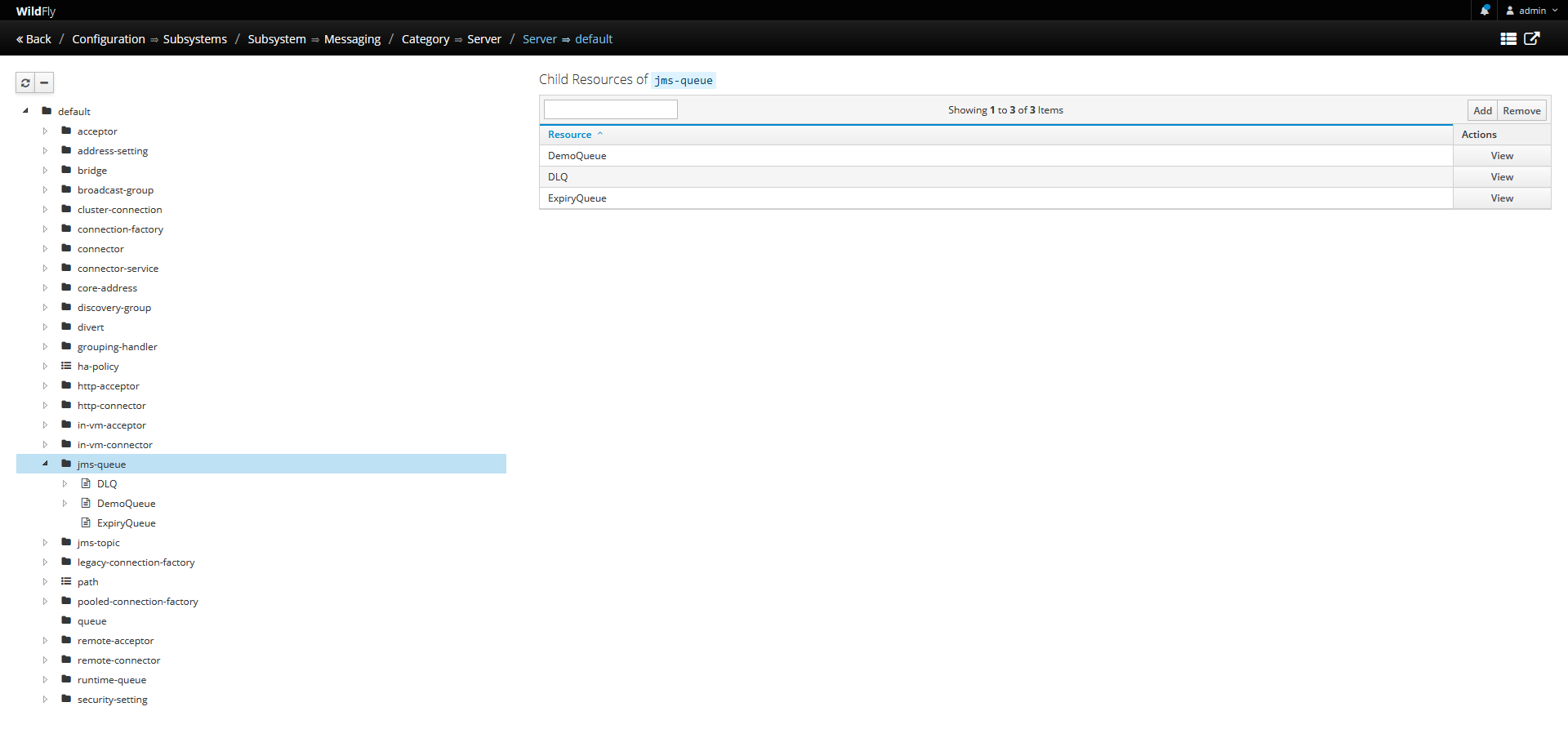This screenshot has height=729, width=1568.
Task: Click the resource filter input field
Action: tap(611, 110)
